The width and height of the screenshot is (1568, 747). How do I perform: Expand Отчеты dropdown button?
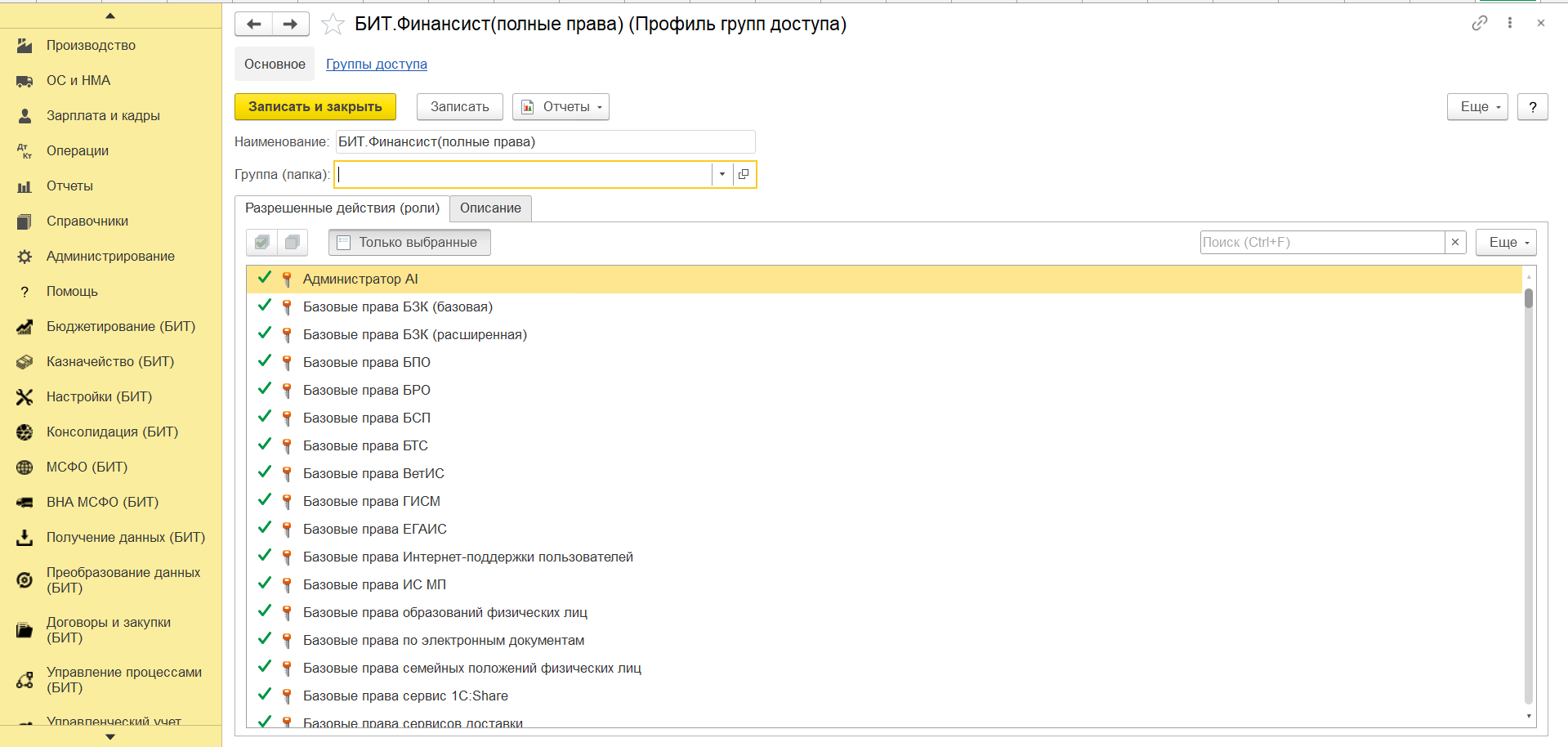[561, 107]
